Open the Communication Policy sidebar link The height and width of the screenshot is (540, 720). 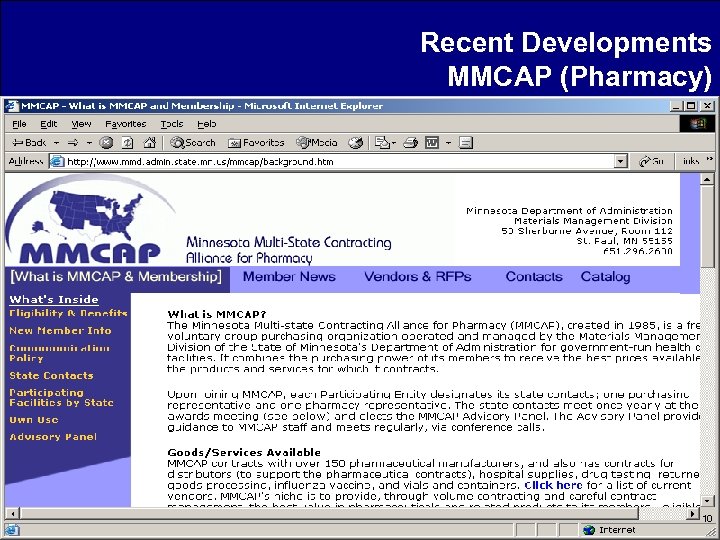click(59, 353)
